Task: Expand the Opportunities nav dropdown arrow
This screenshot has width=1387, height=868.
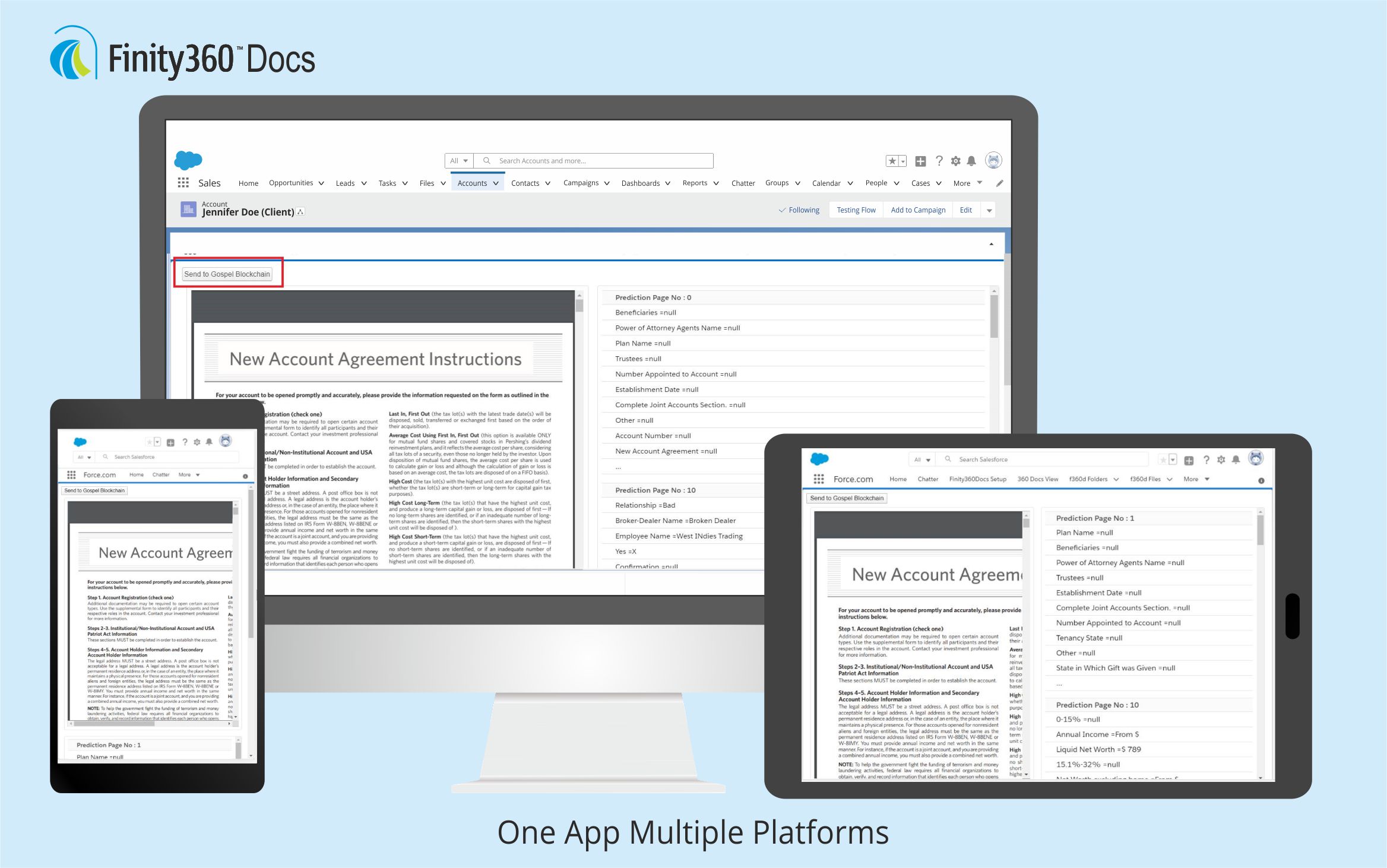Action: (x=321, y=183)
